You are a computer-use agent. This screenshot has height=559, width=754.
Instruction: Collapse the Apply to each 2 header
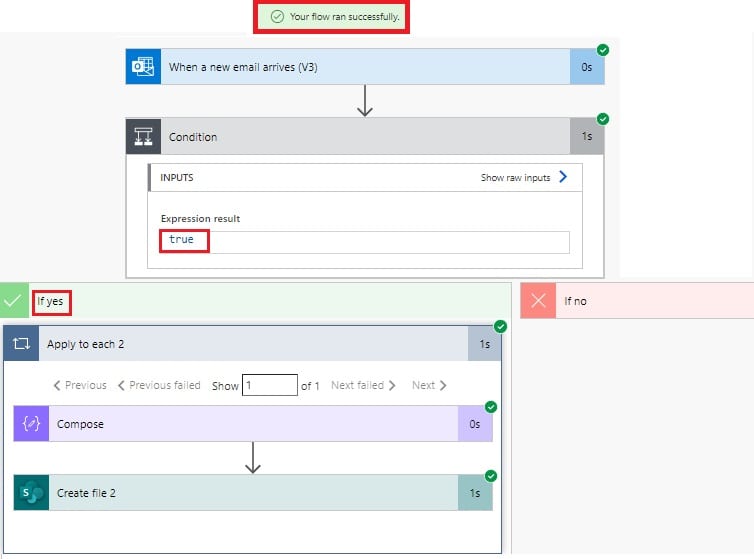click(x=252, y=343)
